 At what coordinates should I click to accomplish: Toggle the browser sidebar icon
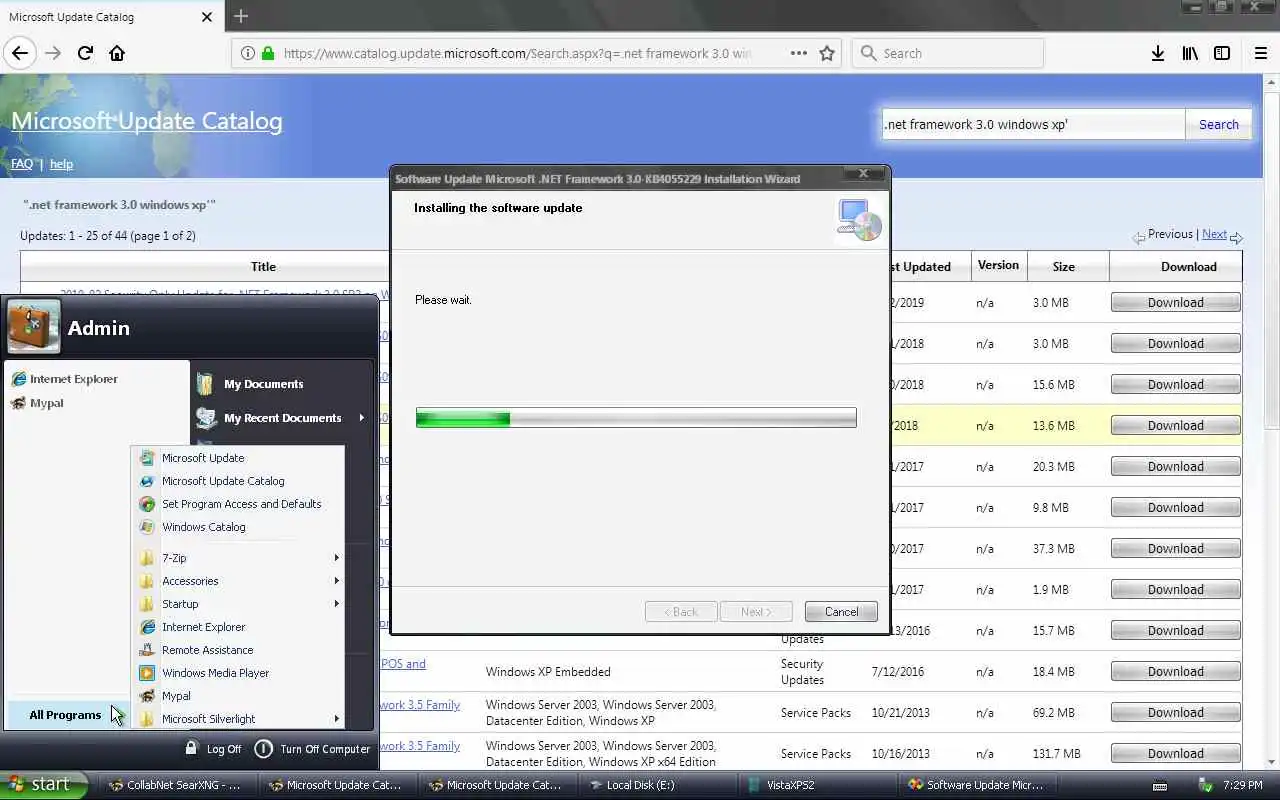pos(1222,53)
